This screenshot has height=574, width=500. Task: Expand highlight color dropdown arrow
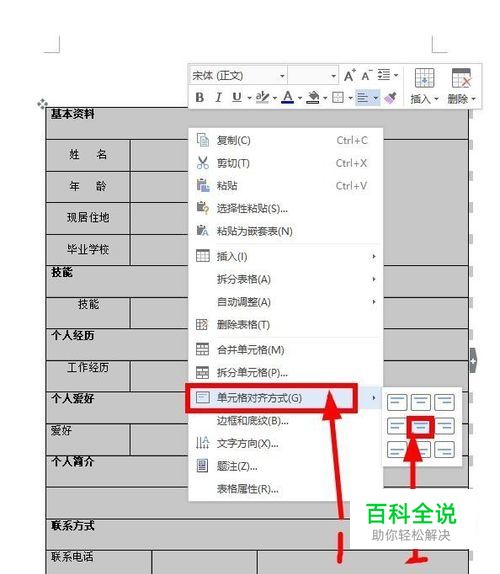(x=275, y=98)
